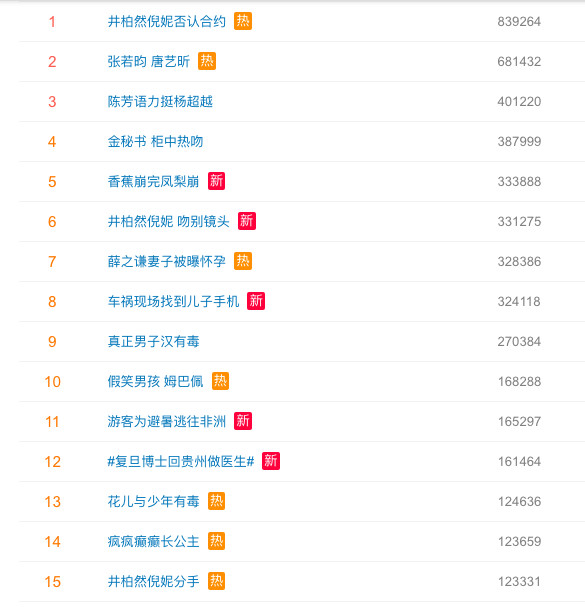
Task: Open the 井柏然倪妮分手 trending topic
Action: tap(154, 582)
